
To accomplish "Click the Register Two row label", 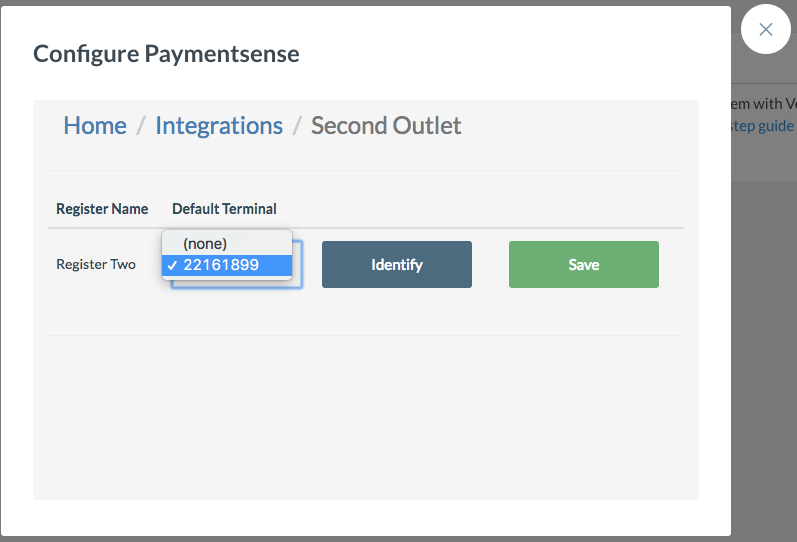I will point(96,264).
